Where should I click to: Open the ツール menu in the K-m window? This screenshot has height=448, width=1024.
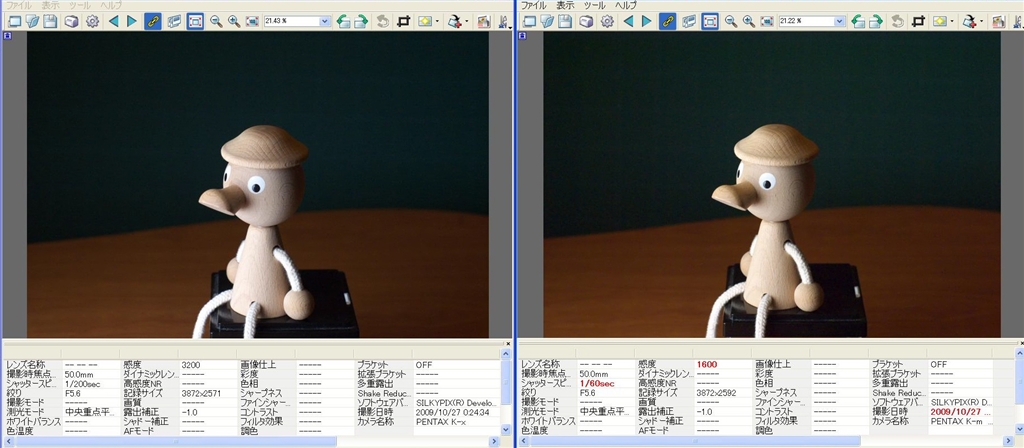tap(594, 5)
